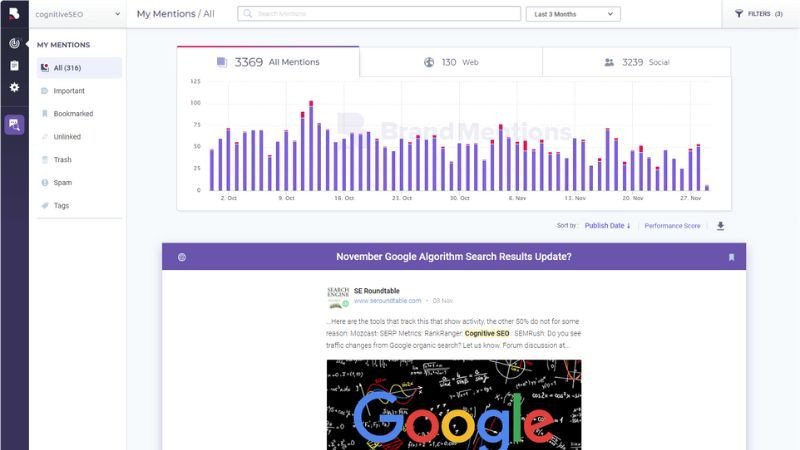Click the SE Roundtable source name

pos(377,291)
